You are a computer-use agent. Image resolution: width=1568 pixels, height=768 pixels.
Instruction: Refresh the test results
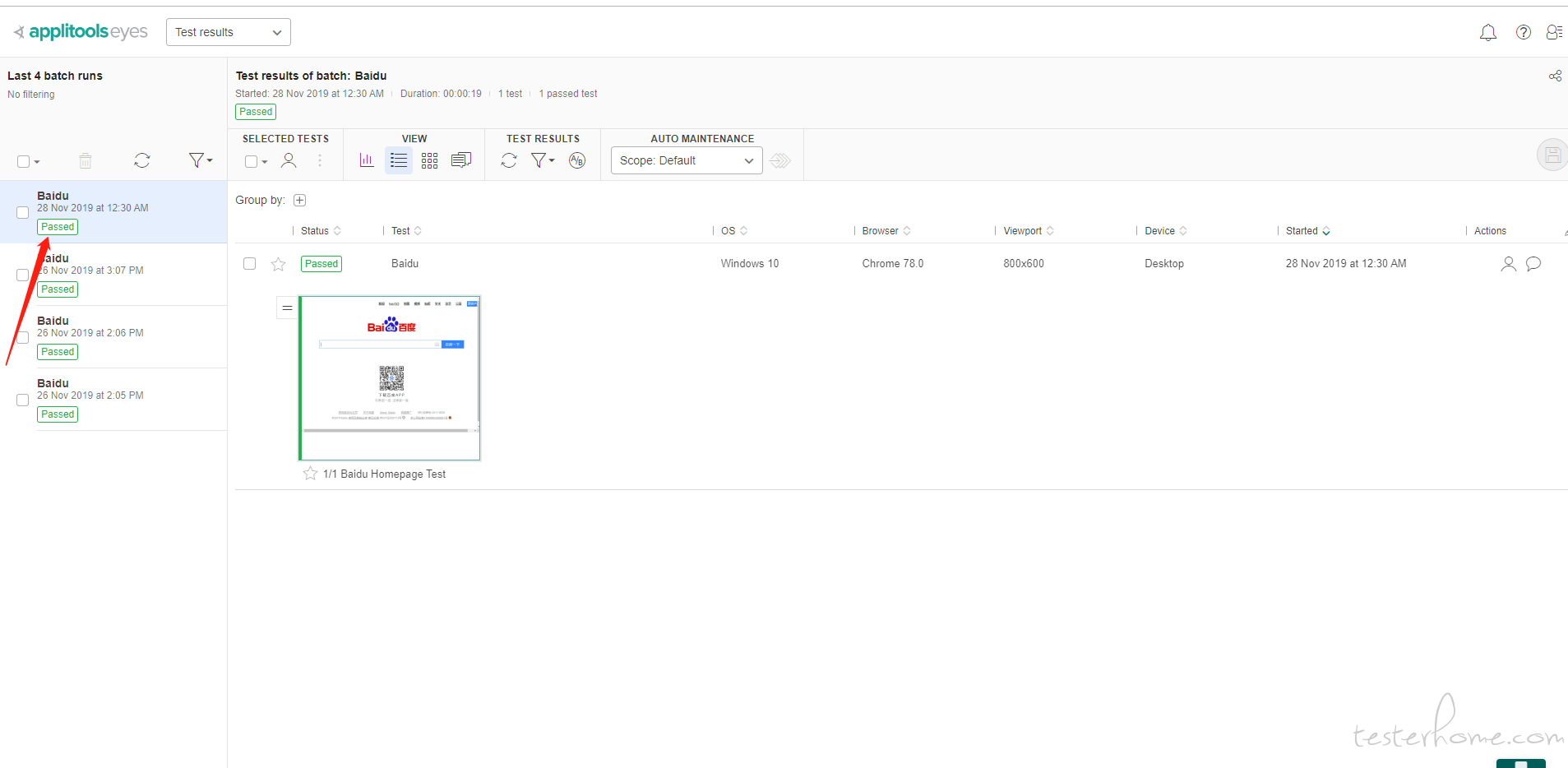coord(509,160)
